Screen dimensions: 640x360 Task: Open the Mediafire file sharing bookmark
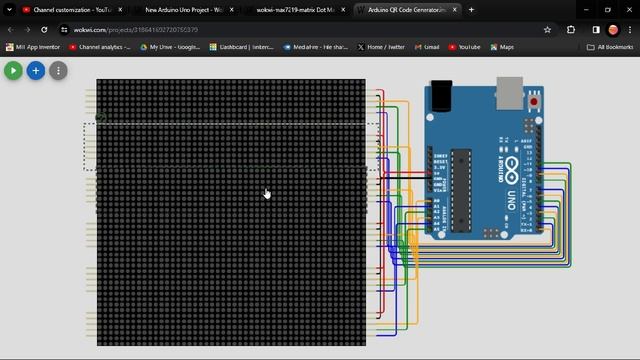pos(316,47)
